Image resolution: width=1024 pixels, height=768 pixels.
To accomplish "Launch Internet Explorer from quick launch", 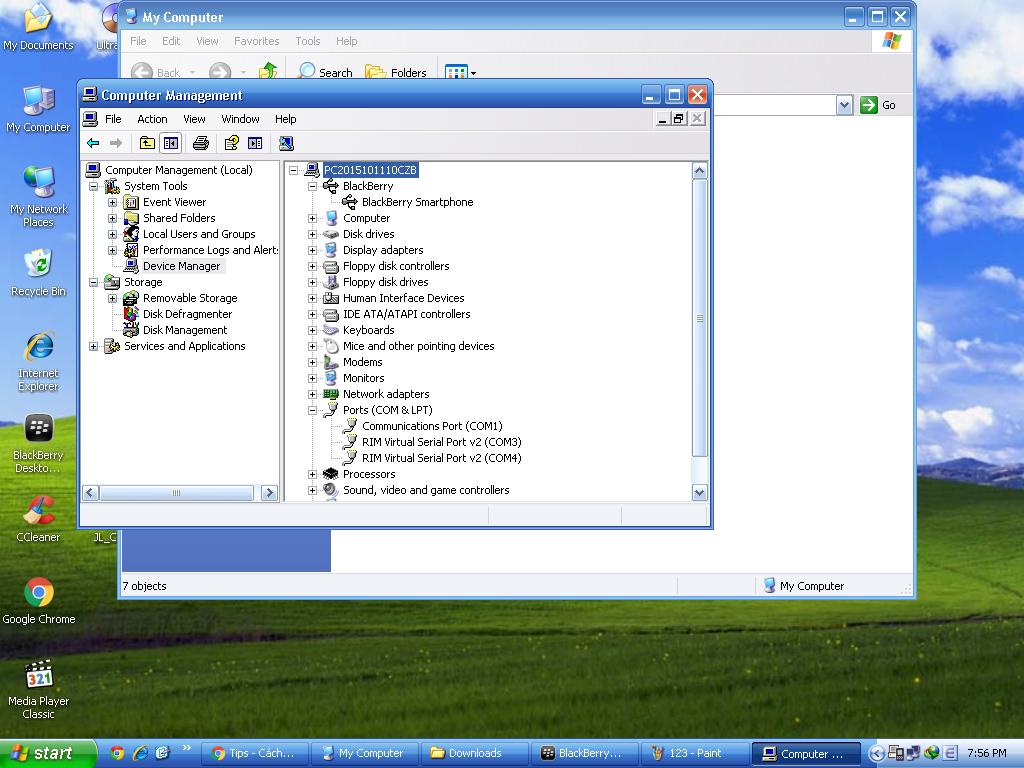I will [x=140, y=753].
